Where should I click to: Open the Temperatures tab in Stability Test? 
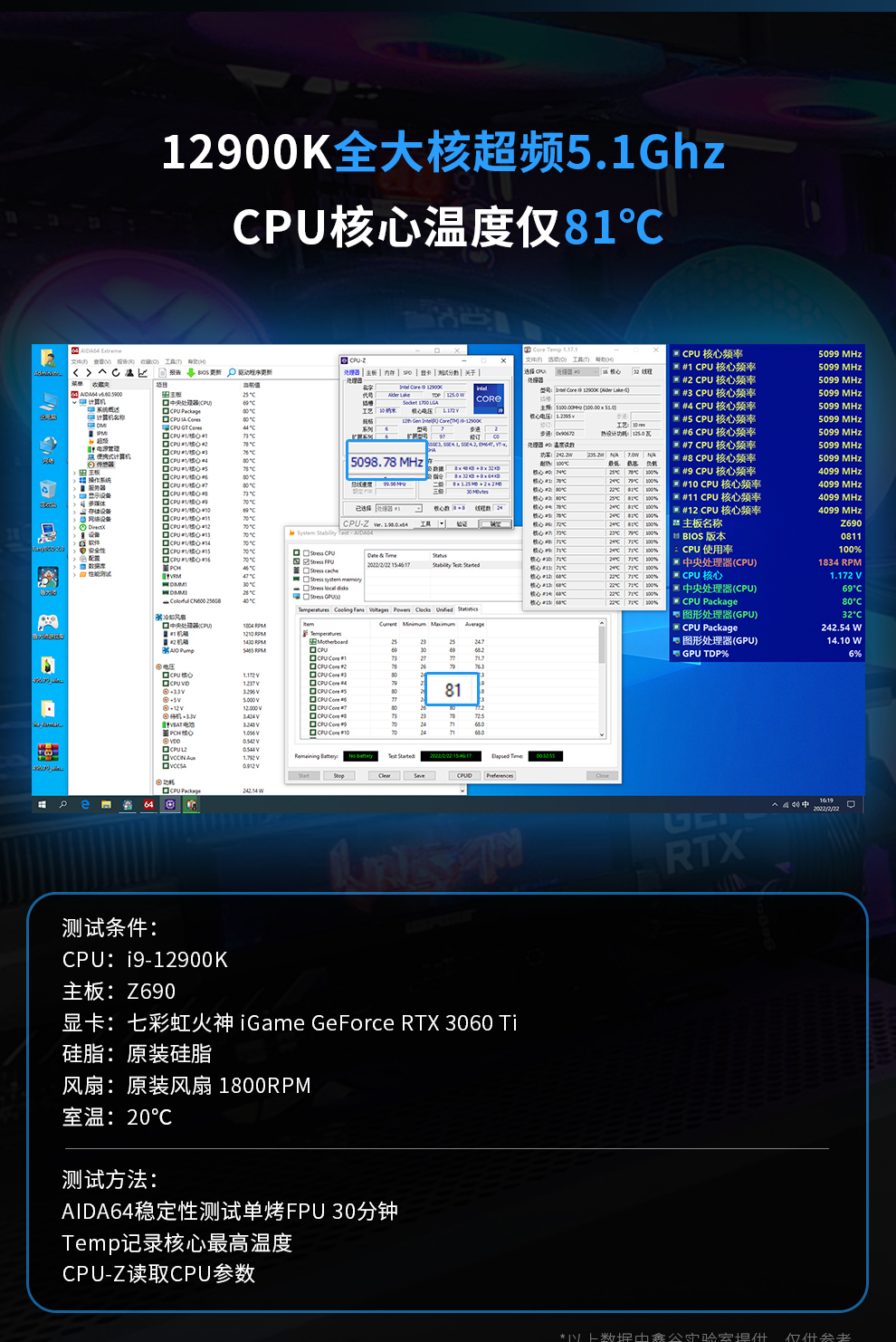[x=314, y=609]
